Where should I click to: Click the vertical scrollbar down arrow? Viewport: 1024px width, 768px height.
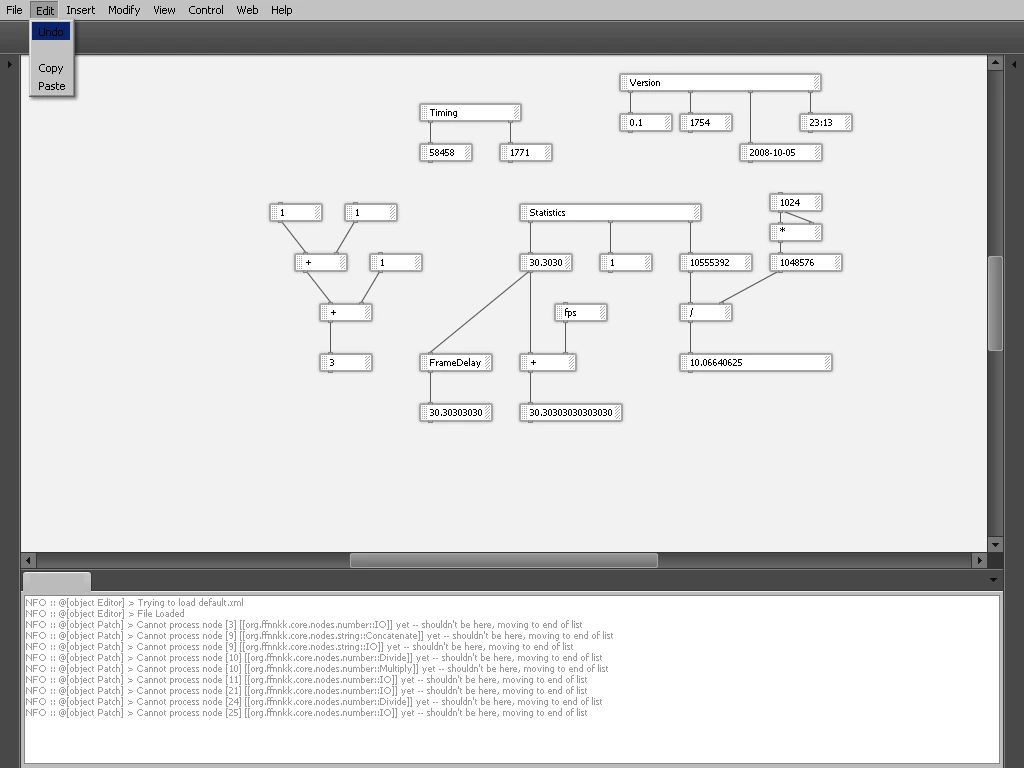(x=995, y=545)
